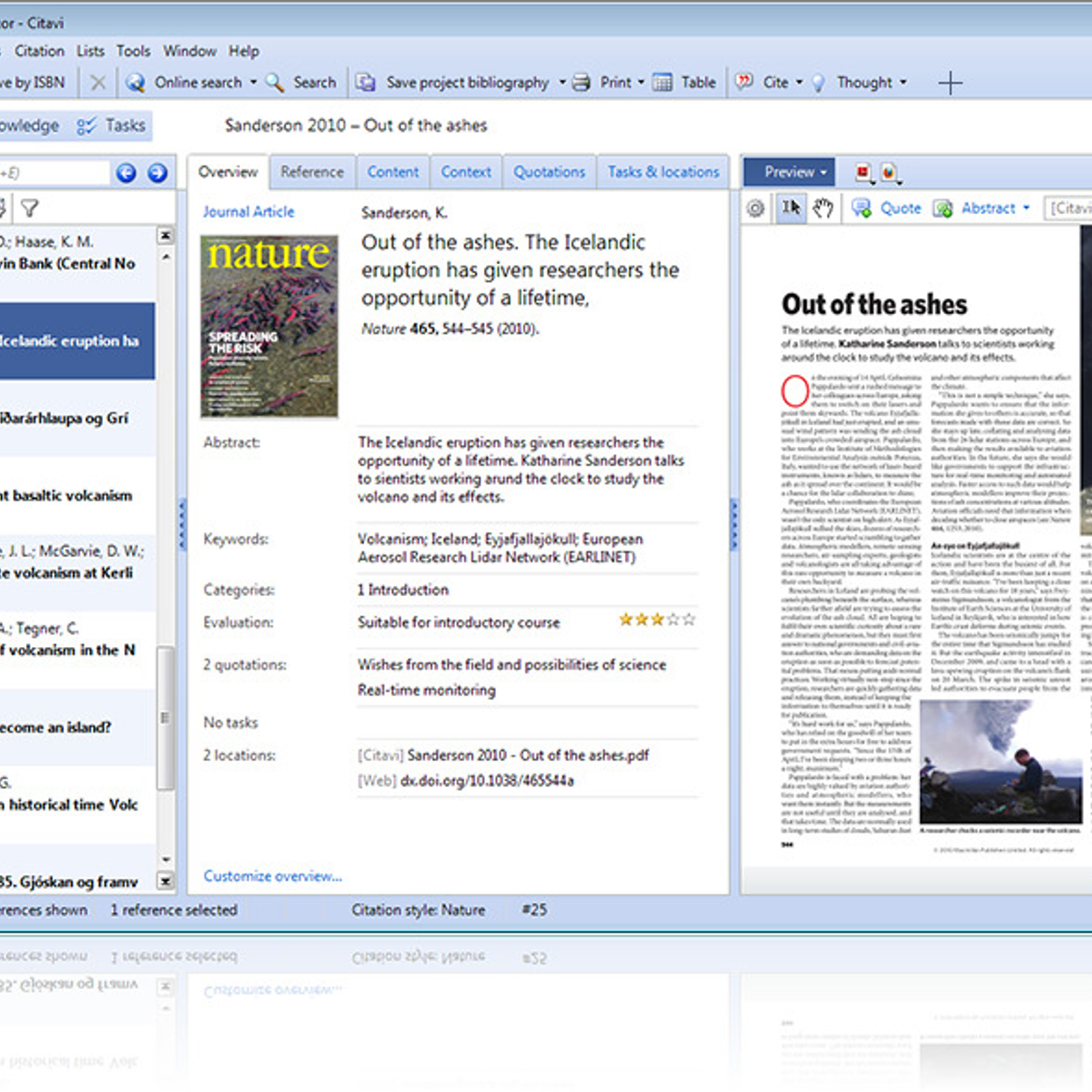Click Customize overview at the bottom
Image resolution: width=1092 pixels, height=1092 pixels.
point(272,875)
